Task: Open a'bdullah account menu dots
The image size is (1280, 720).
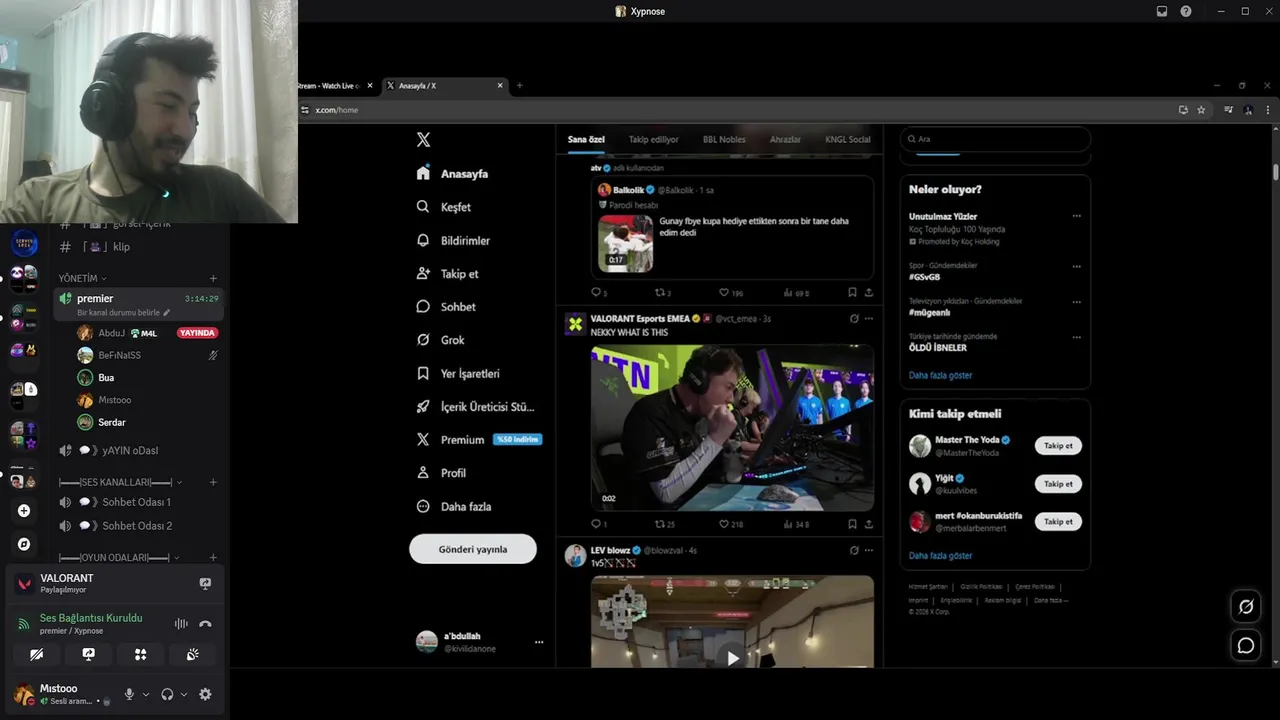Action: pyautogui.click(x=539, y=642)
